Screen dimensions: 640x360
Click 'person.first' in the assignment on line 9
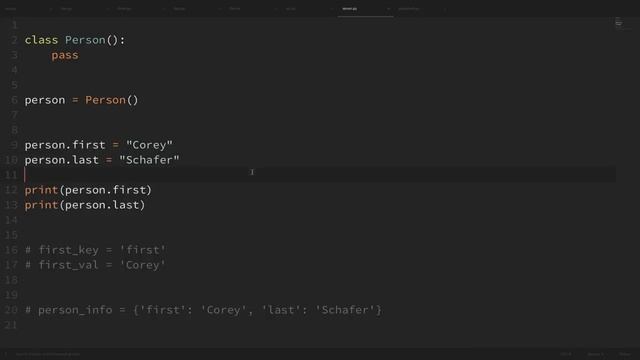coord(65,145)
